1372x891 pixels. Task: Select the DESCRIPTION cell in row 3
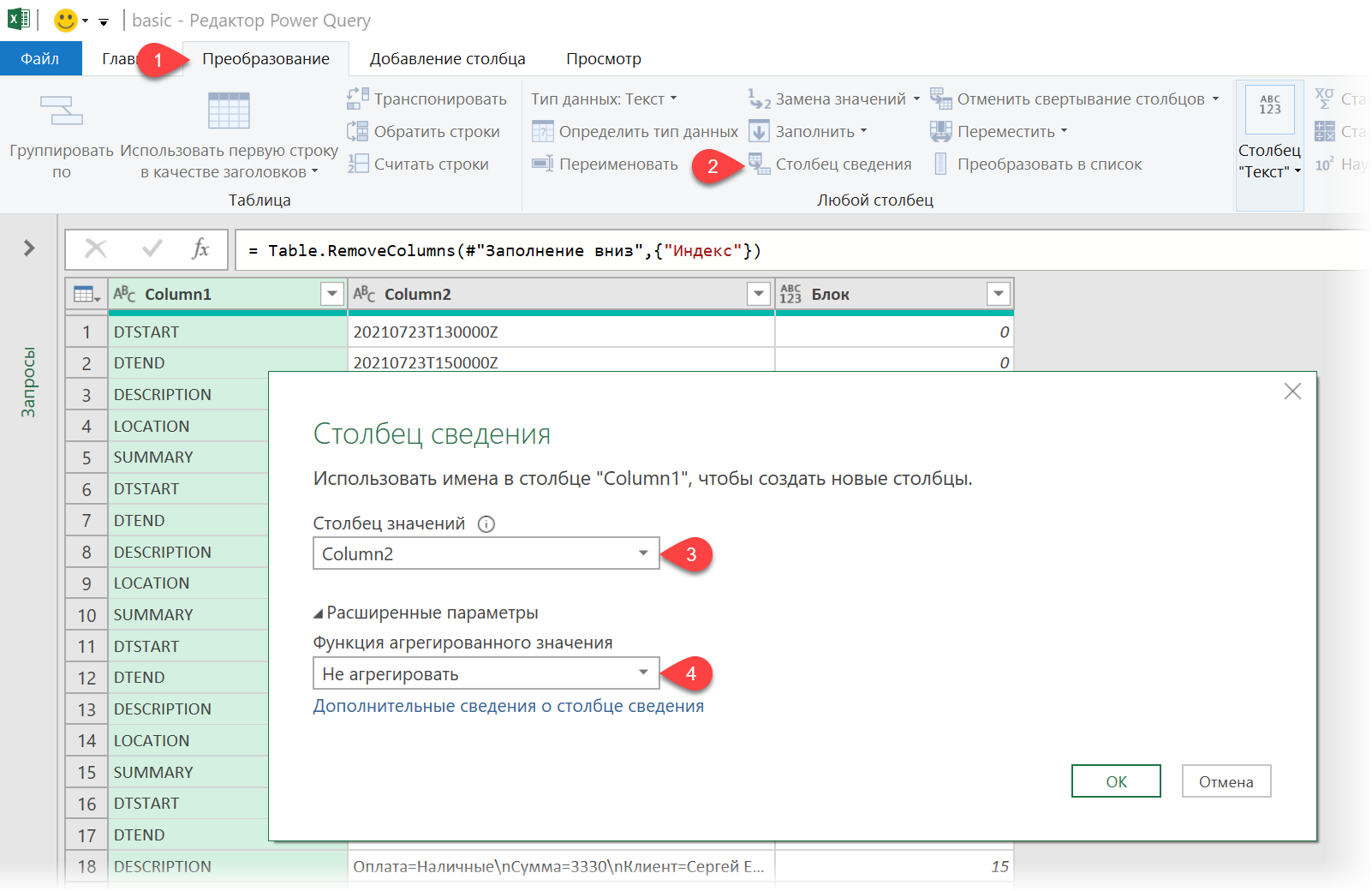click(188, 394)
